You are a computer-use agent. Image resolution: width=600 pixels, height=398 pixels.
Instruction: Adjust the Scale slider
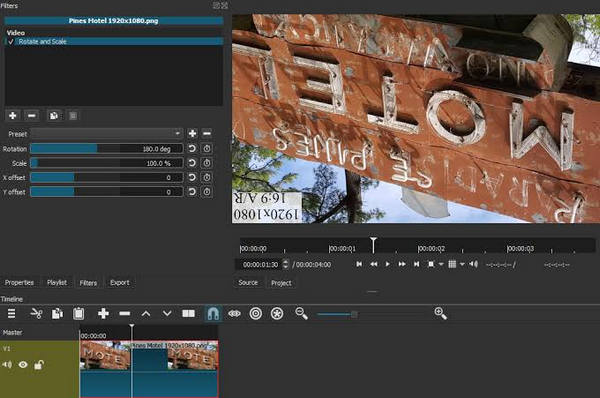click(x=107, y=163)
